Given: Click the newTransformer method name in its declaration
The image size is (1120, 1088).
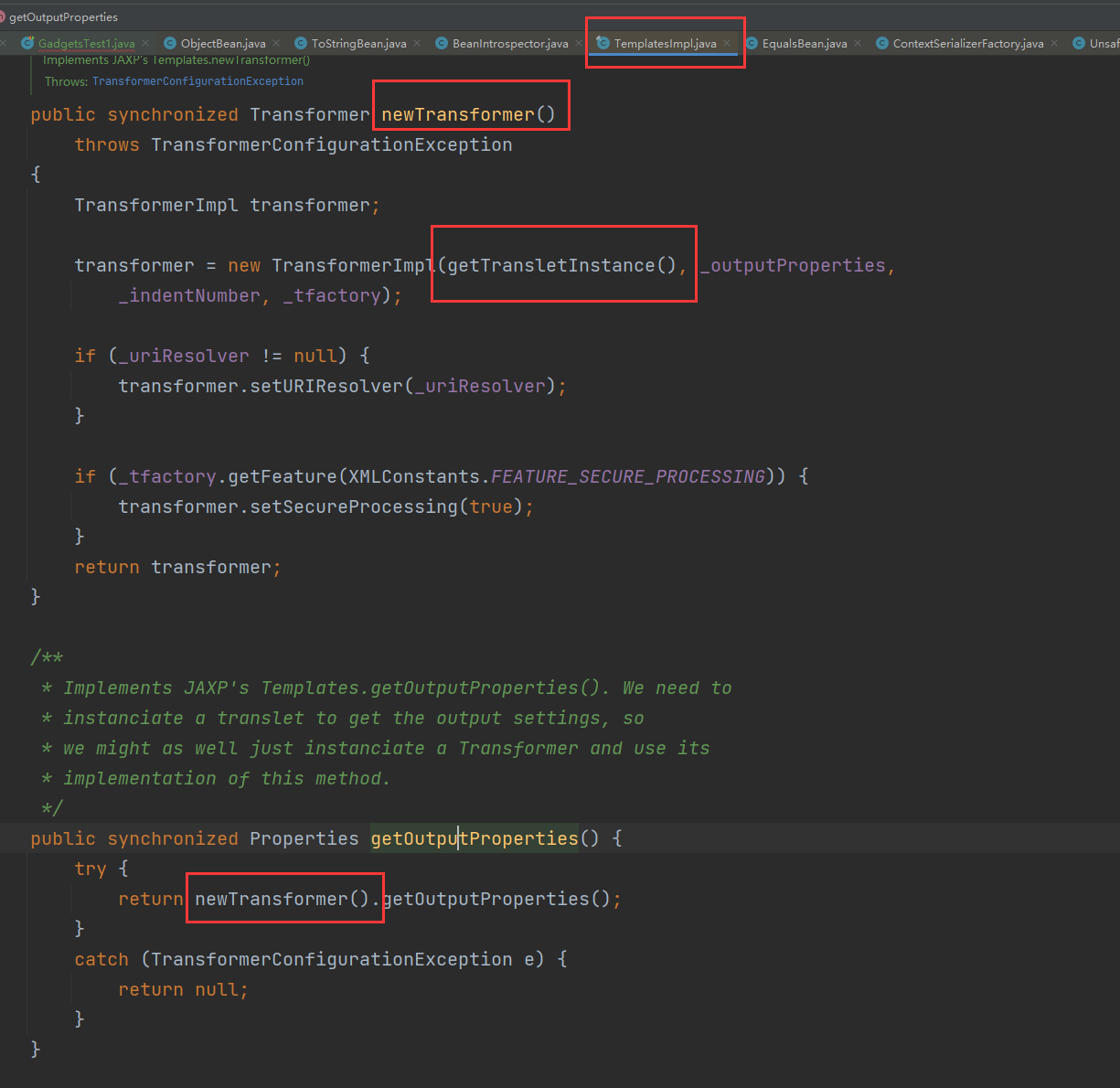Looking at the screenshot, I should (x=458, y=114).
